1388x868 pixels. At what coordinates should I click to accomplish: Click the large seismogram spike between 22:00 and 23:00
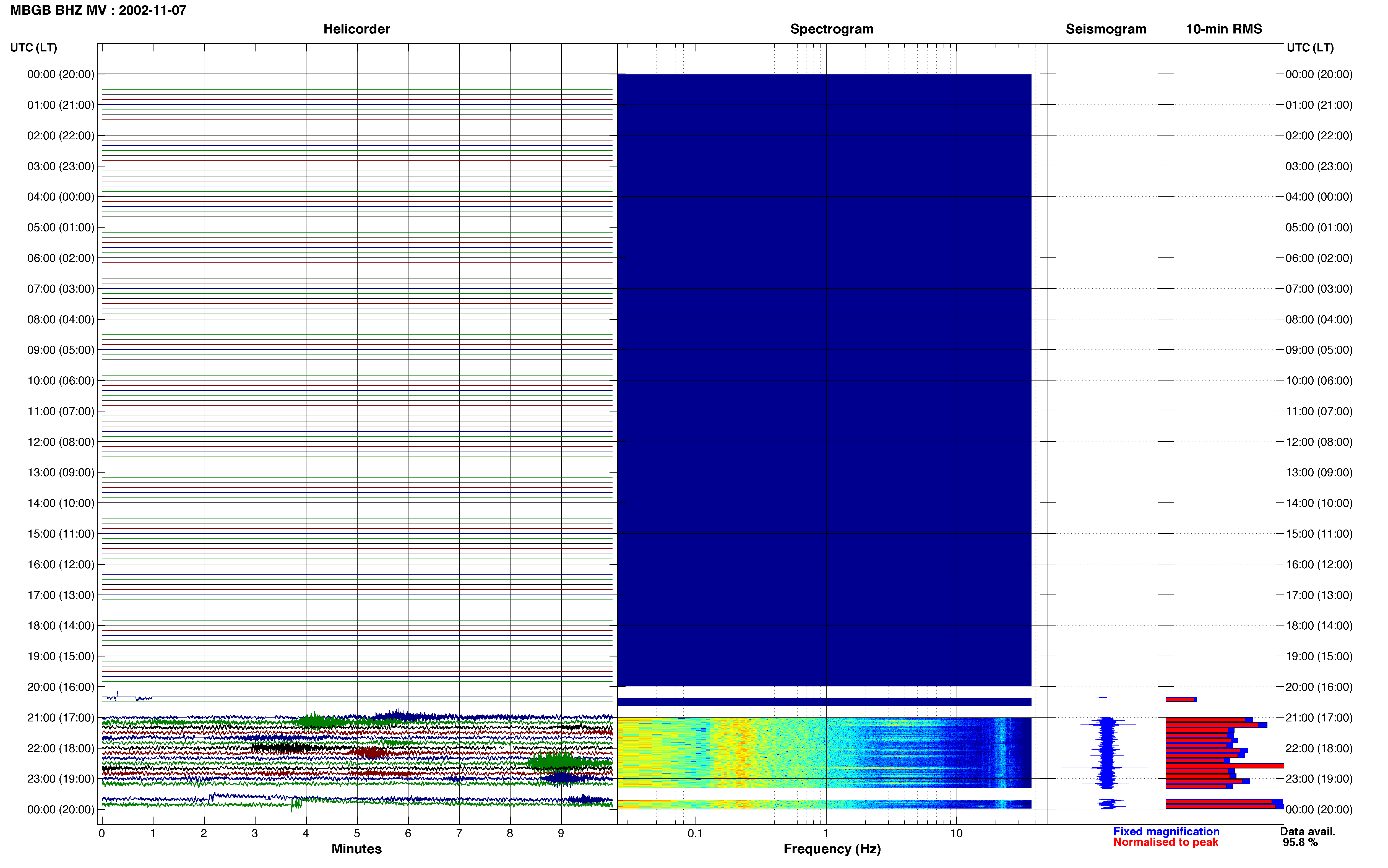[x=1105, y=768]
